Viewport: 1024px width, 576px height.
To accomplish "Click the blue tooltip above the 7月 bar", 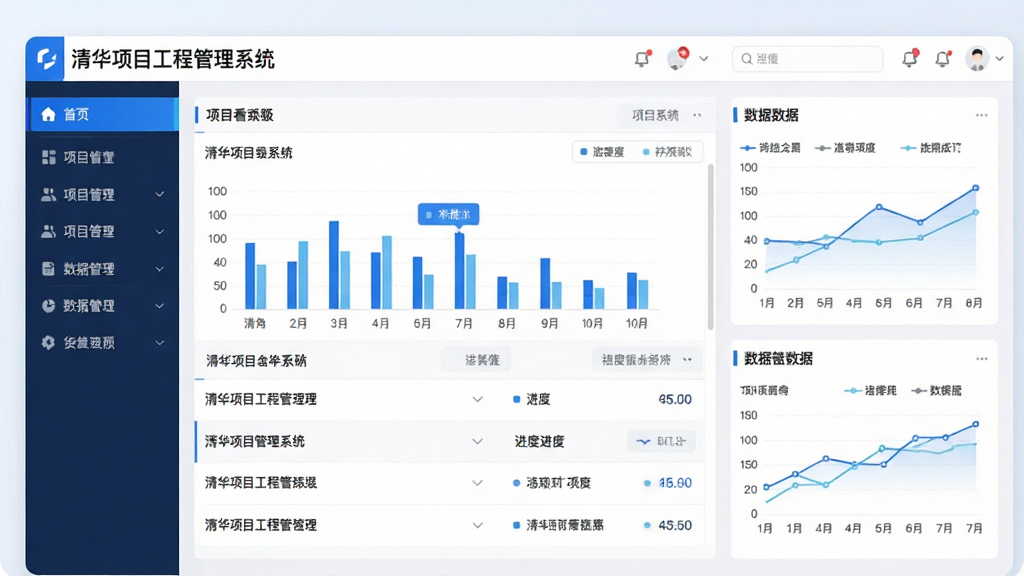I will pos(449,214).
